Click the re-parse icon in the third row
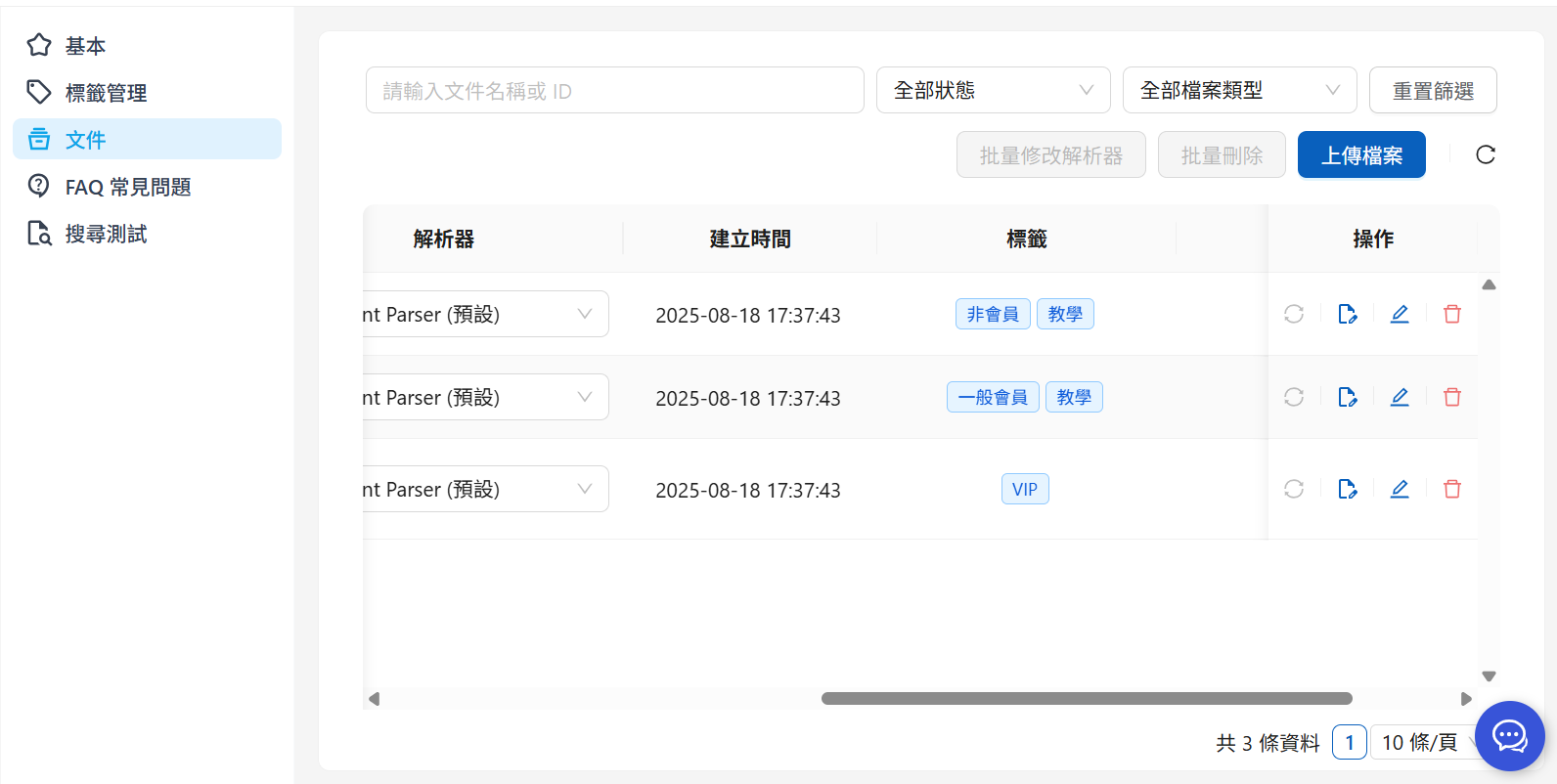This screenshot has height=784, width=1557. tap(1294, 489)
